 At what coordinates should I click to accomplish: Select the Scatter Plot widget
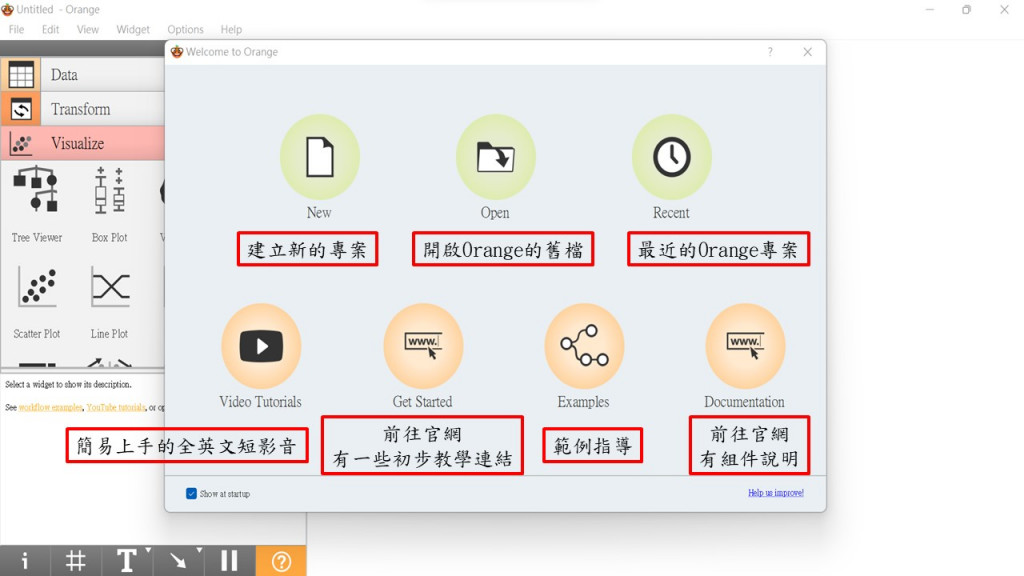pyautogui.click(x=37, y=302)
